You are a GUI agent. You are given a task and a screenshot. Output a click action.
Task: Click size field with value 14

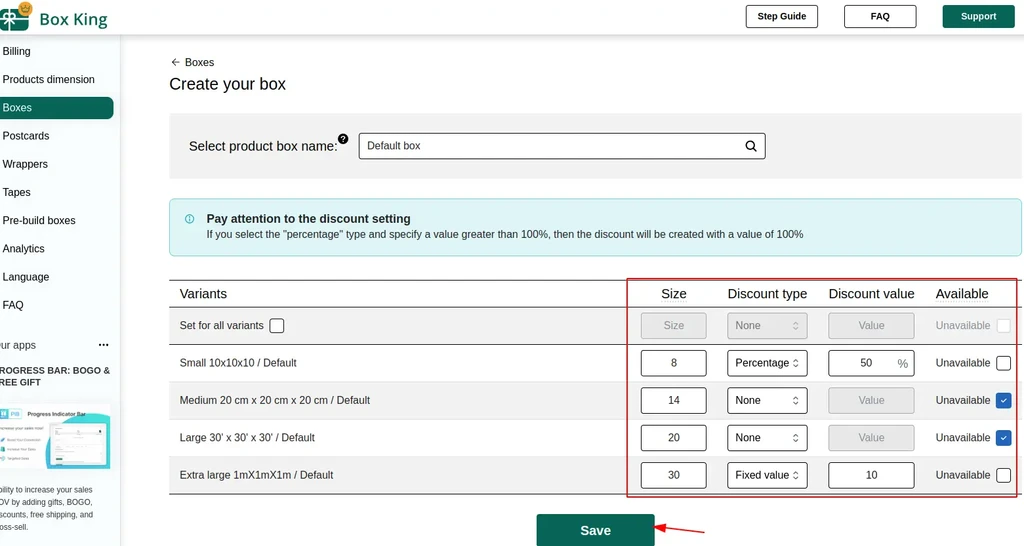pos(673,400)
